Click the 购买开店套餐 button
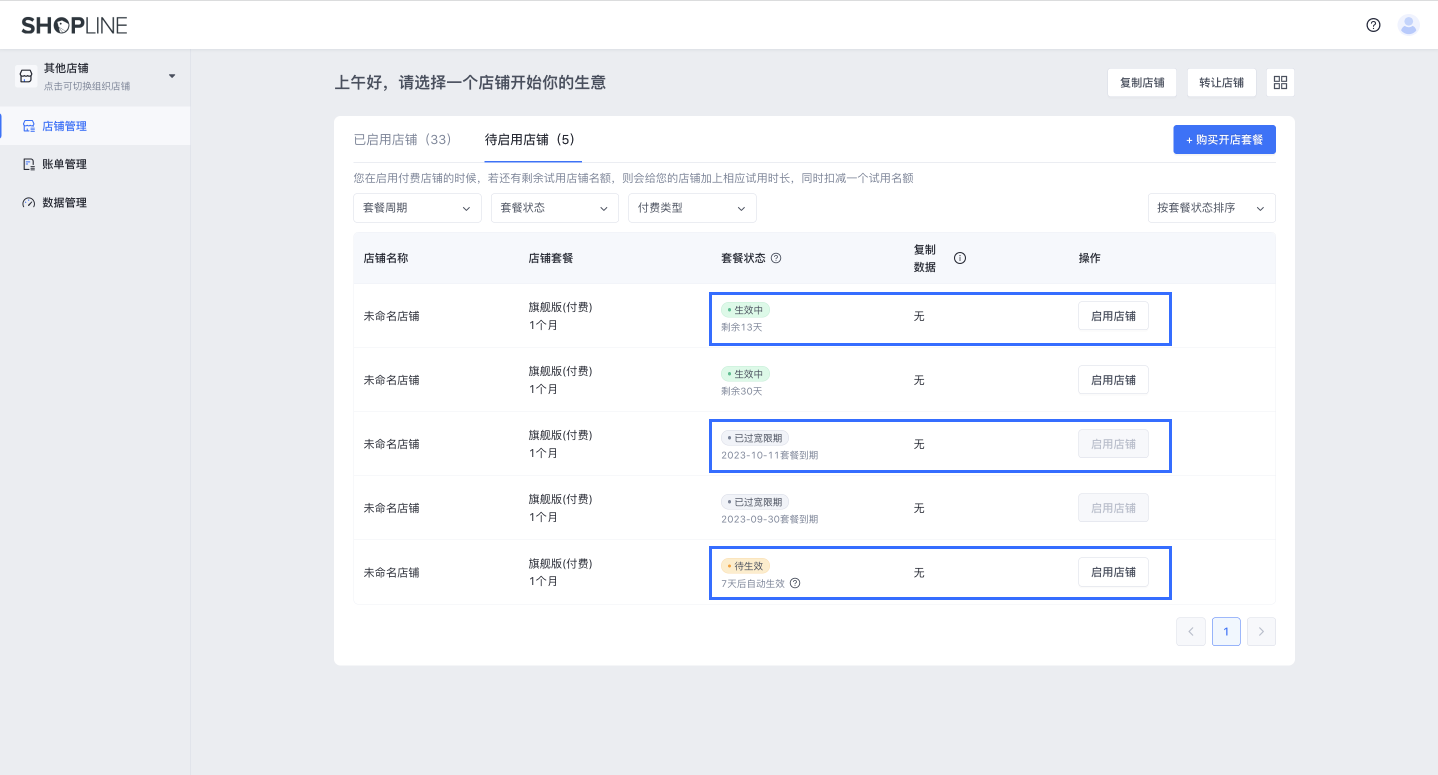This screenshot has width=1438, height=775. tap(1224, 140)
